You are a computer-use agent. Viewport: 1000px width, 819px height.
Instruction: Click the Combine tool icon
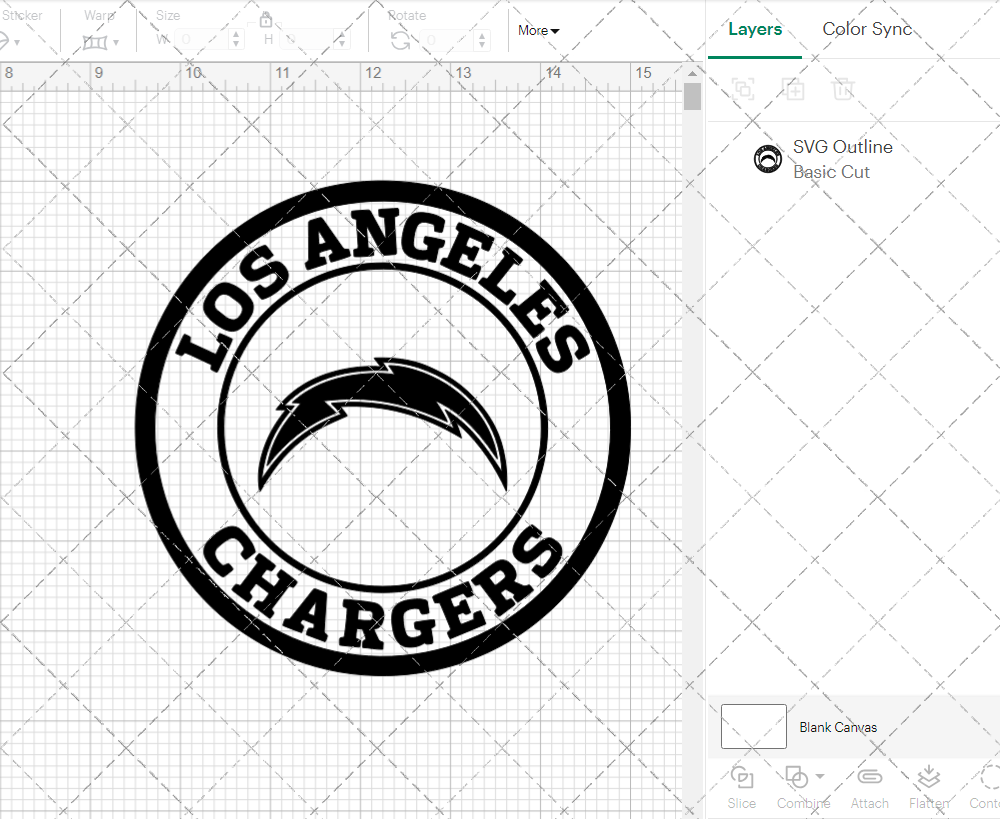(797, 778)
